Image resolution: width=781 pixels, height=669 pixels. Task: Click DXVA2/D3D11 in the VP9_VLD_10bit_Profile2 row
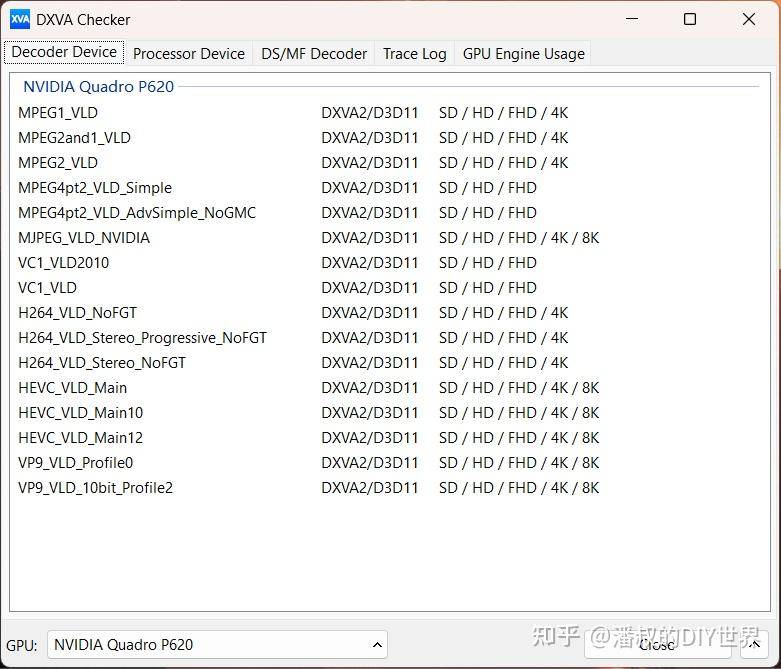(370, 488)
